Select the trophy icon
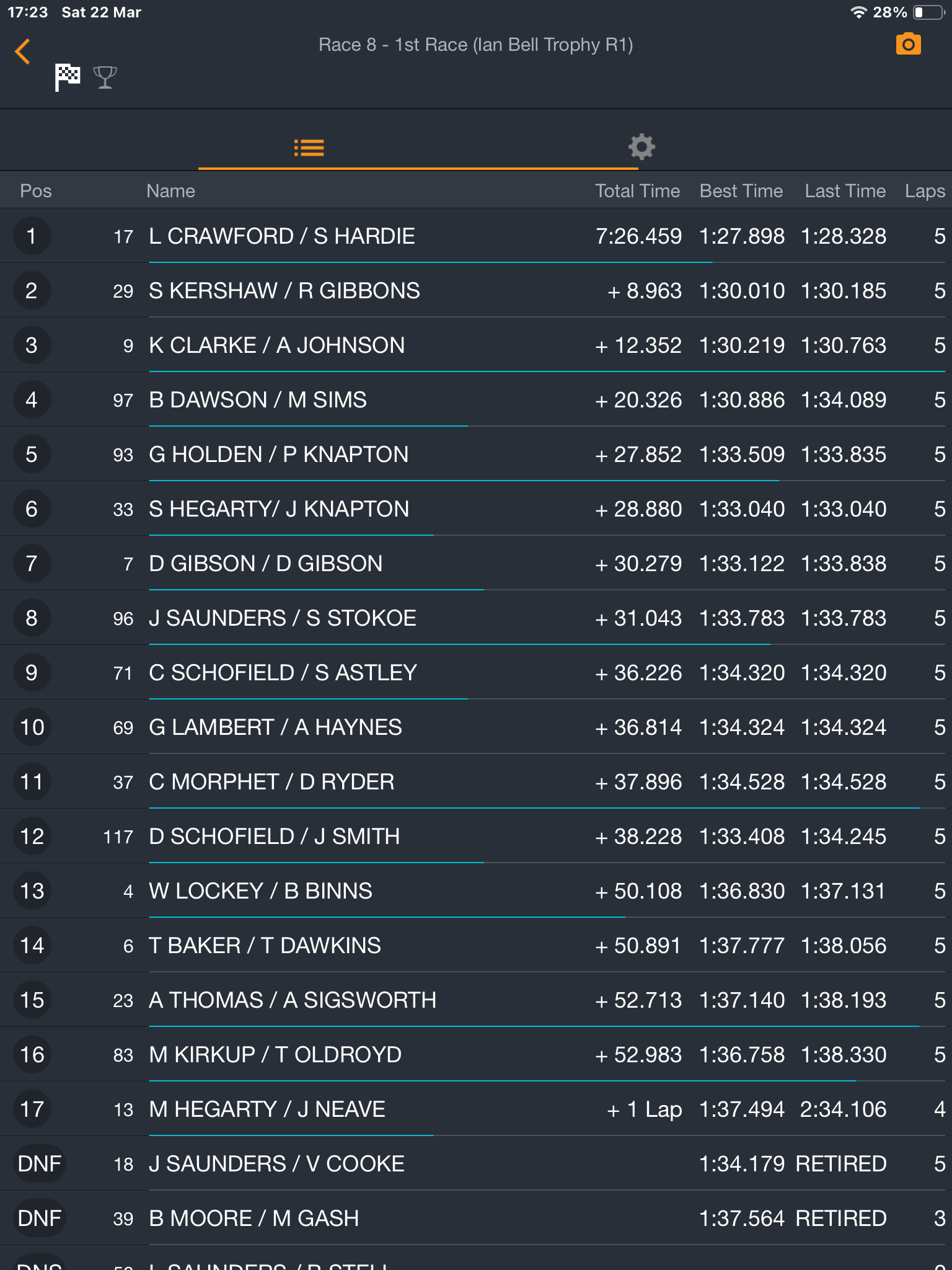Image resolution: width=952 pixels, height=1270 pixels. (x=105, y=78)
